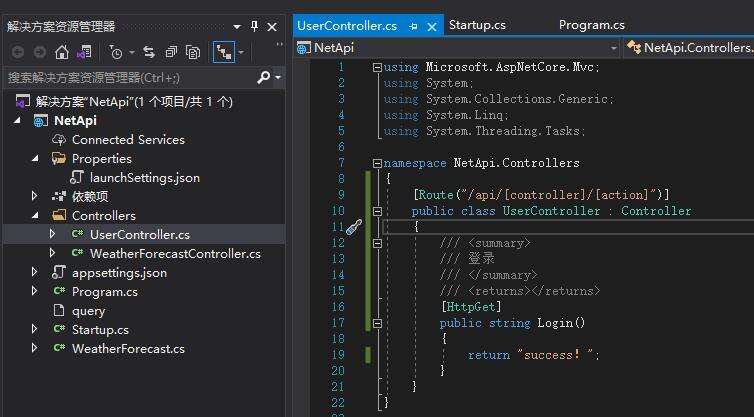Toggle auto-hide pin for Solution Explorer
Image resolution: width=754 pixels, height=417 pixels.
coord(254,26)
